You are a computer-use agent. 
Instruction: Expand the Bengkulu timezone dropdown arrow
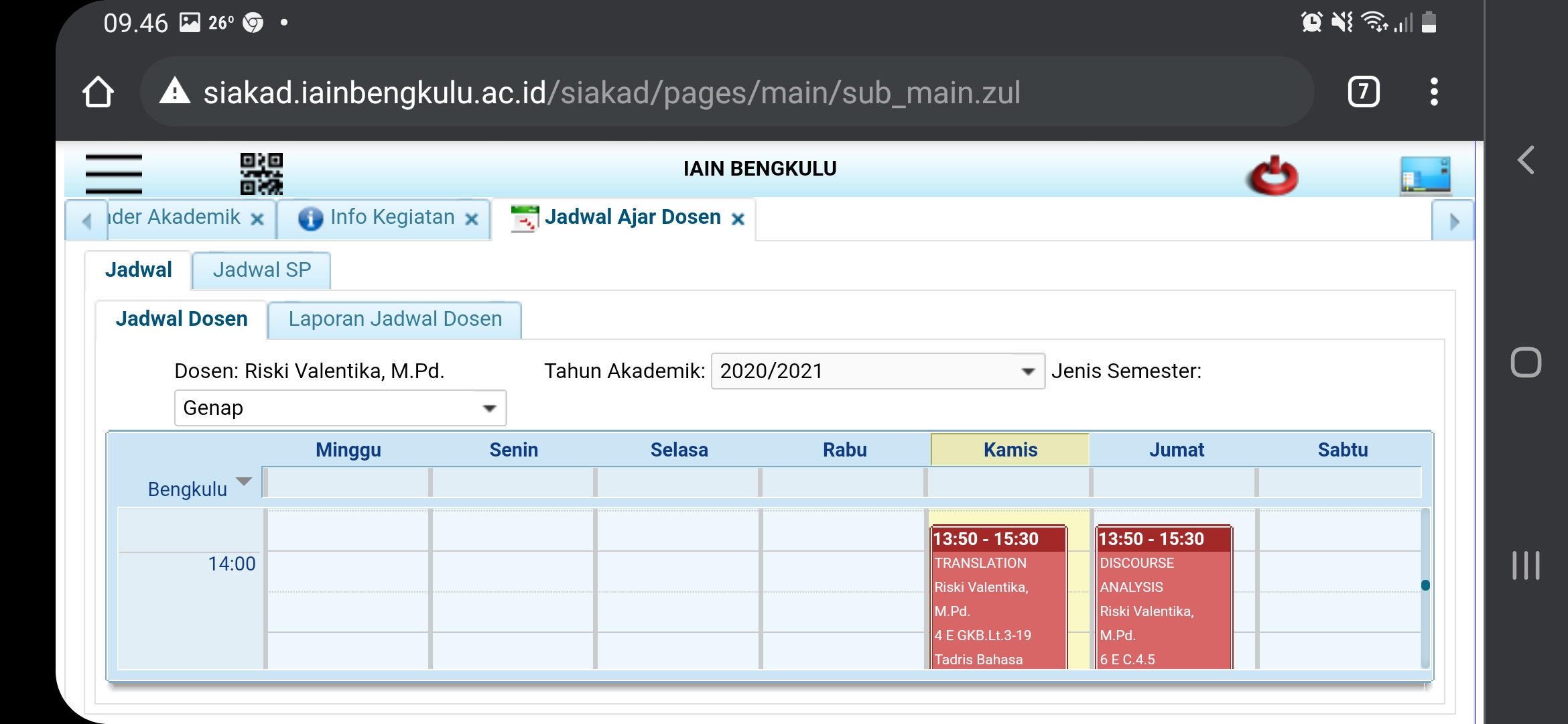pos(243,482)
